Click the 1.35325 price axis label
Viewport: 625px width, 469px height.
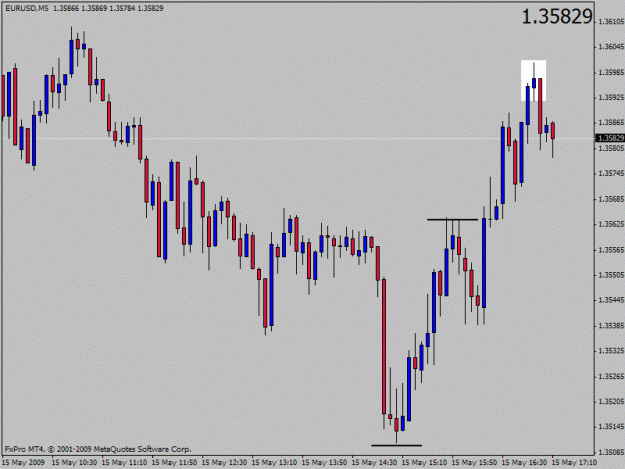coord(611,351)
